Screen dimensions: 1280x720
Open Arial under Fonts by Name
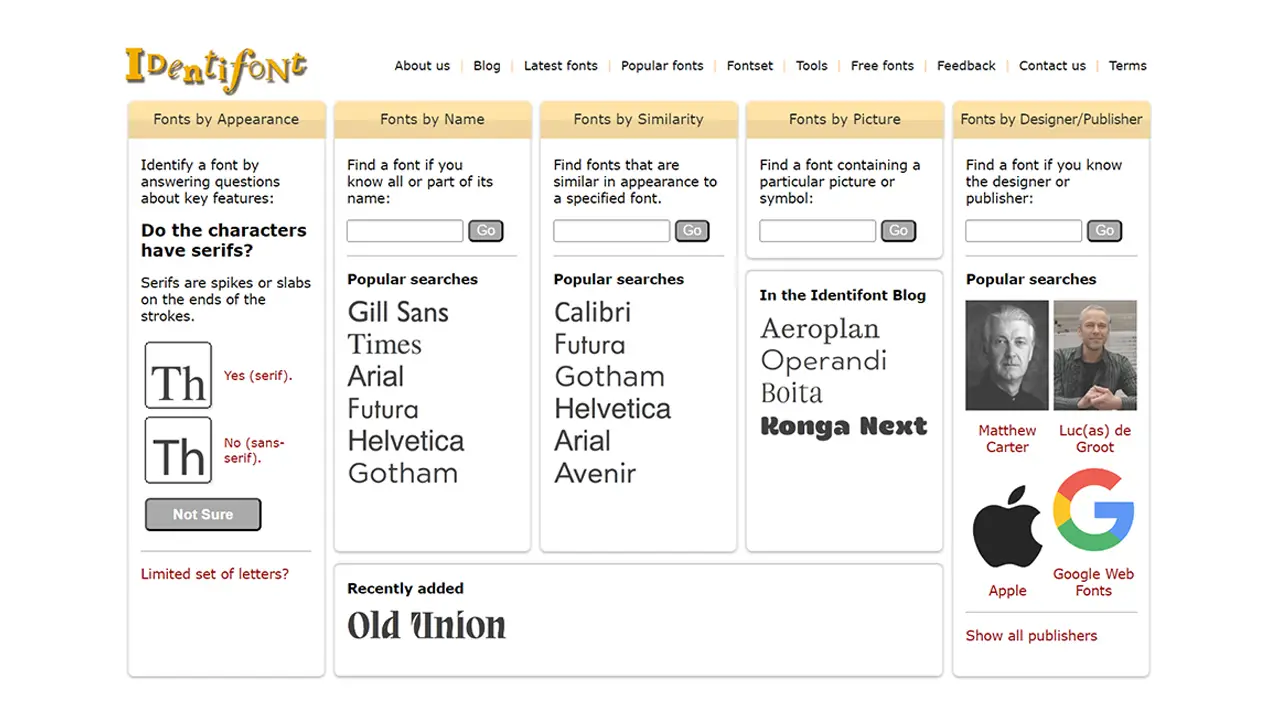pyautogui.click(x=376, y=377)
